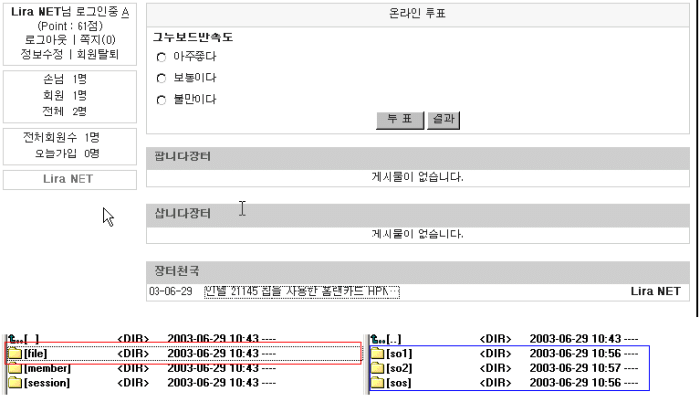Select the 보통이다 radio option
Viewport: 700px width, 402px height.
tap(161, 78)
